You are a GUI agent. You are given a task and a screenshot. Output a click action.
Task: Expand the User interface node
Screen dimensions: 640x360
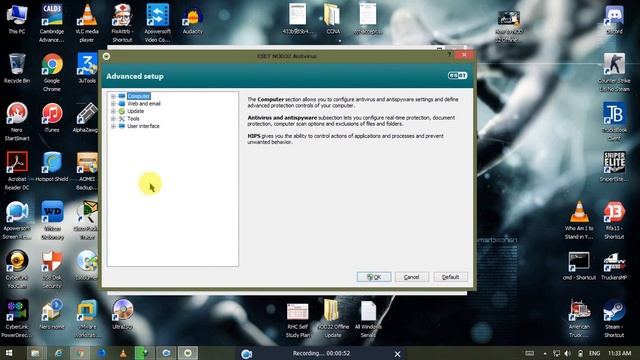(x=113, y=126)
